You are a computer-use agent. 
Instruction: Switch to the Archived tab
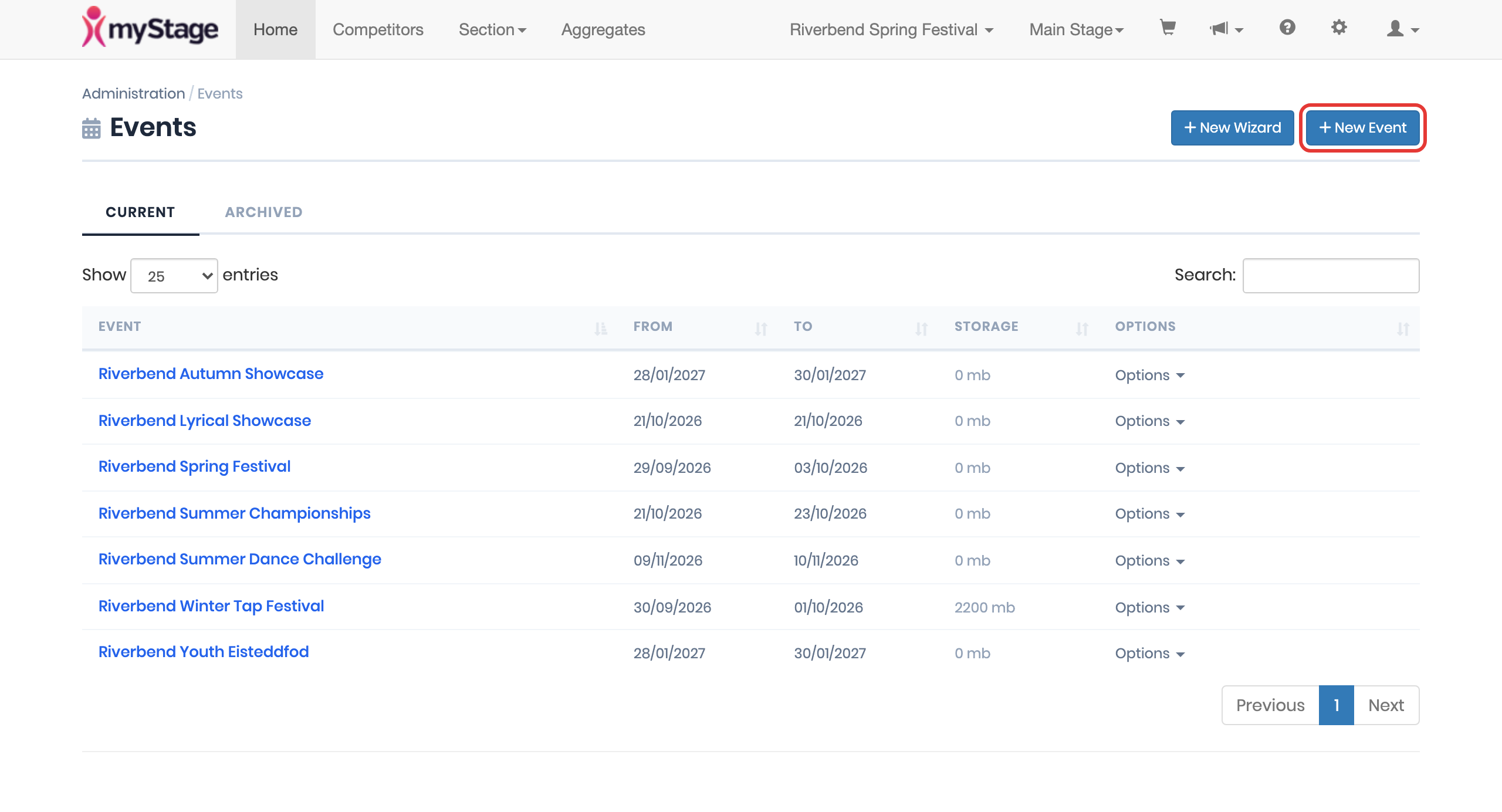coord(263,212)
